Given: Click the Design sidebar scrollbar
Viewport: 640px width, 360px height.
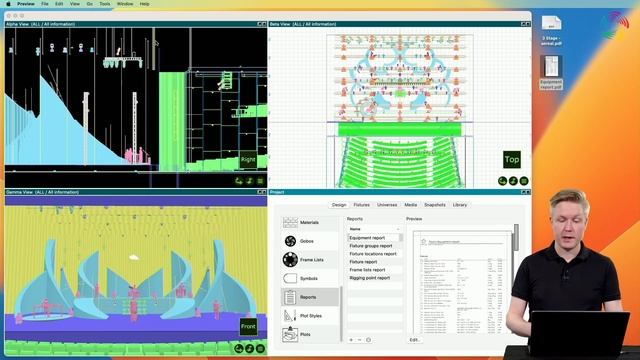Looking at the screenshot, I should coord(341,314).
